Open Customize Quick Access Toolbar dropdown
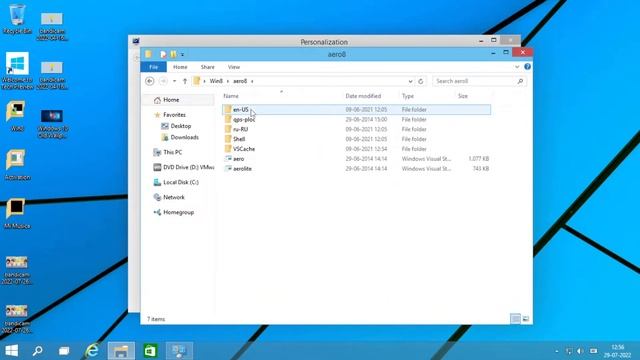The width and height of the screenshot is (640, 360). tap(182, 55)
